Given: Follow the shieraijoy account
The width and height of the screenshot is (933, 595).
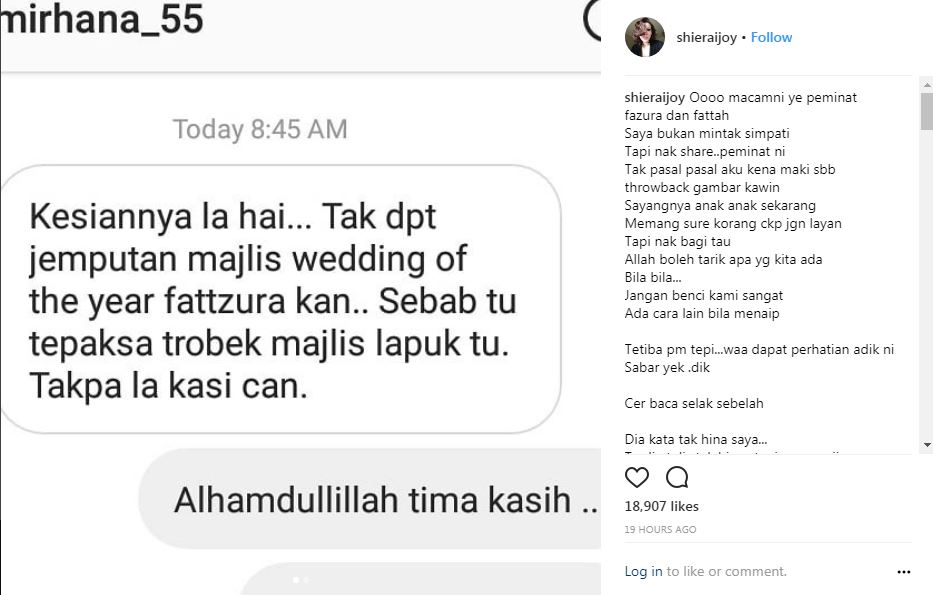Looking at the screenshot, I should click(771, 37).
